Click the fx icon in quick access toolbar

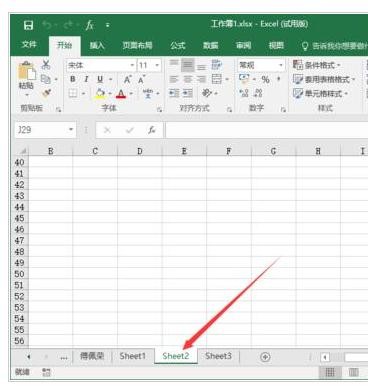pyautogui.click(x=90, y=25)
